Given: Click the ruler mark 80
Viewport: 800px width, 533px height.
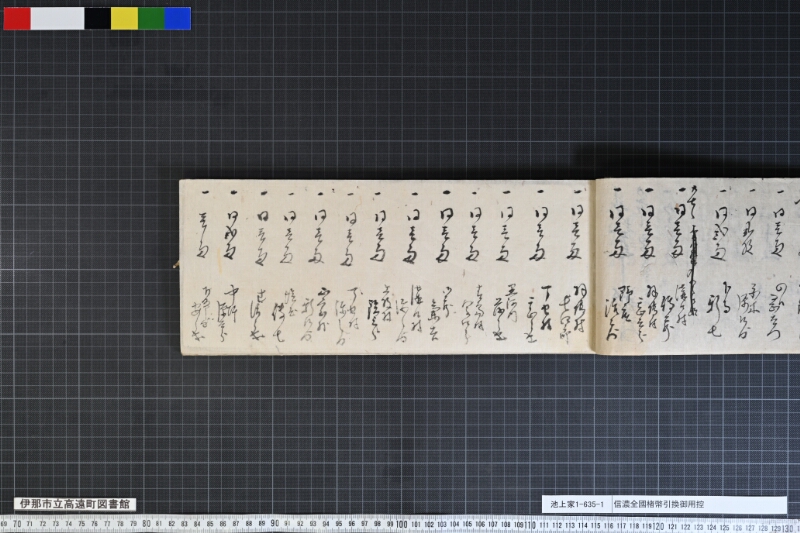Looking at the screenshot, I should point(146,524).
